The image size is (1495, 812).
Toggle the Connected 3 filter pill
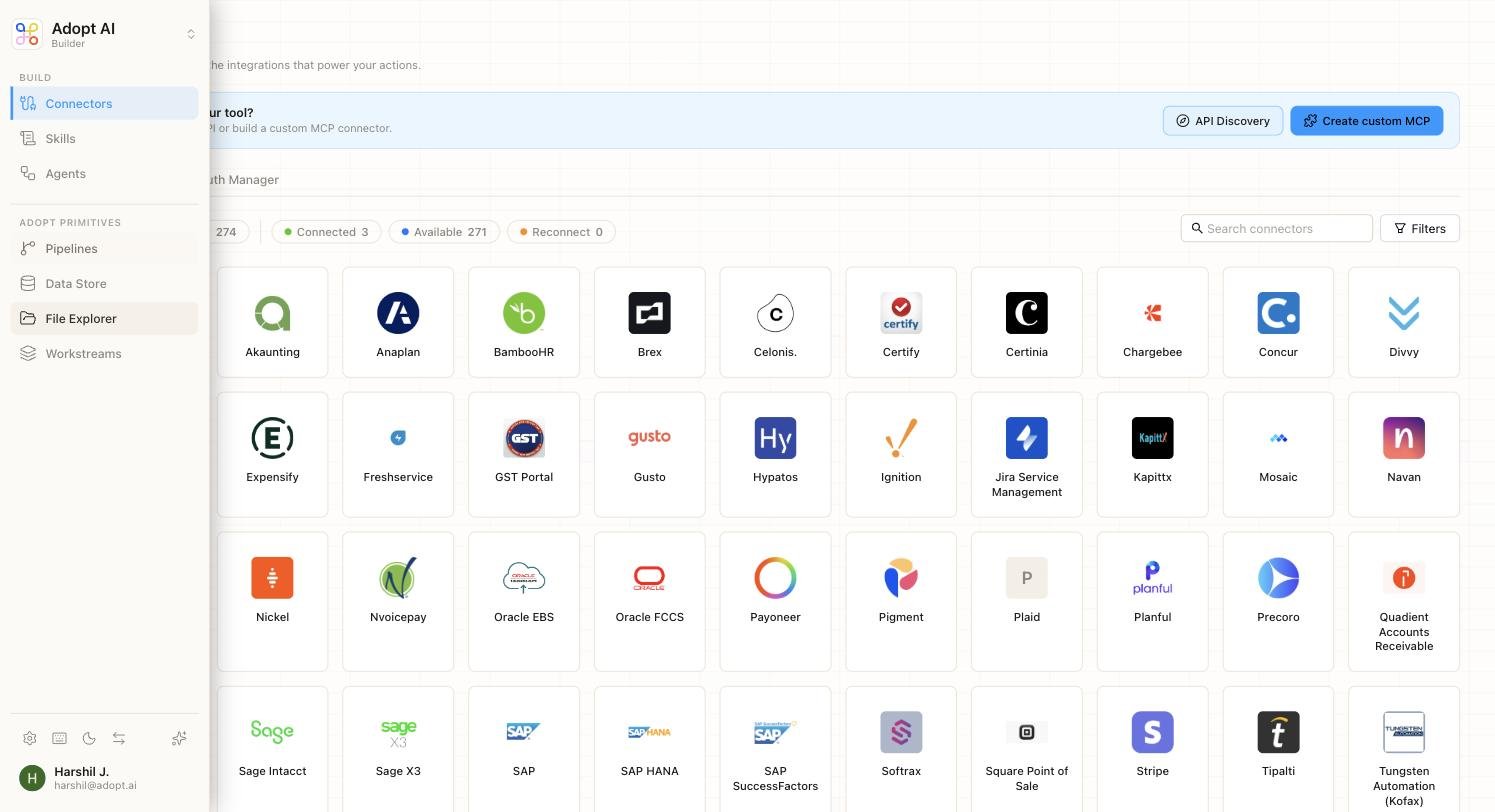(x=326, y=232)
